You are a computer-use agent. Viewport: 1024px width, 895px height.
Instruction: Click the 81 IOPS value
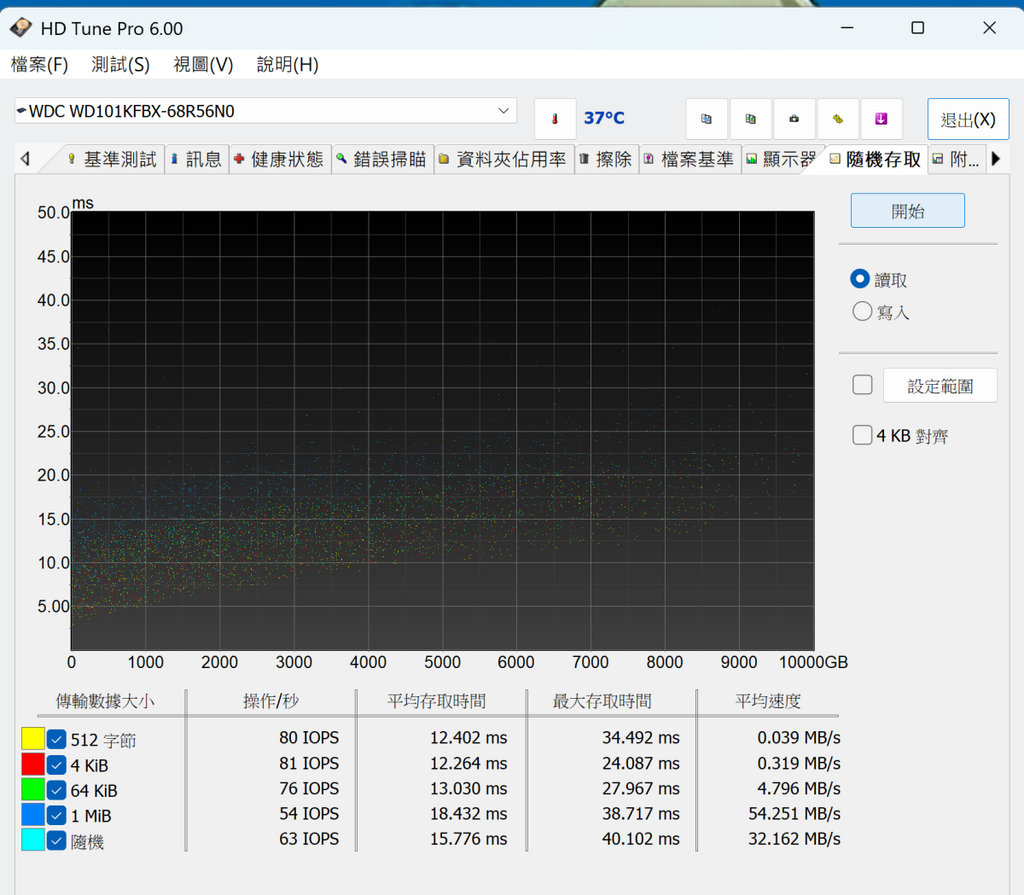pyautogui.click(x=309, y=763)
